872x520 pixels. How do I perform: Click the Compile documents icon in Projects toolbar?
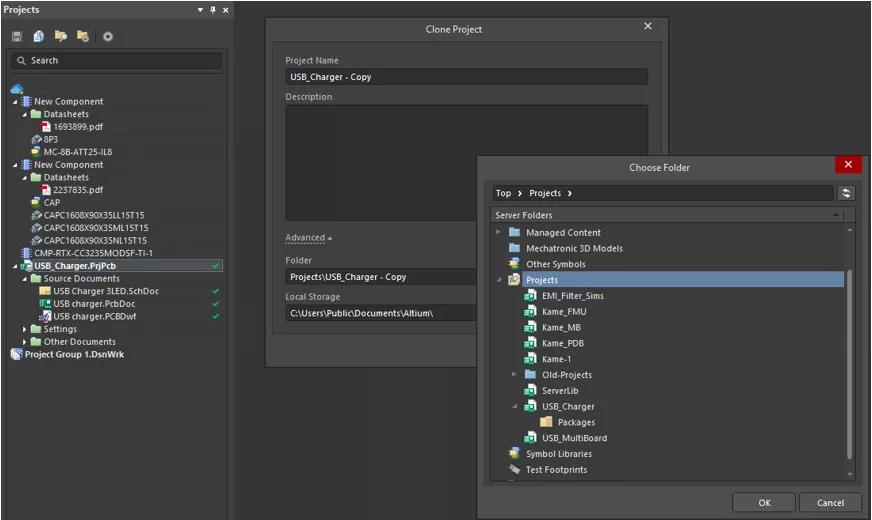click(x=39, y=36)
